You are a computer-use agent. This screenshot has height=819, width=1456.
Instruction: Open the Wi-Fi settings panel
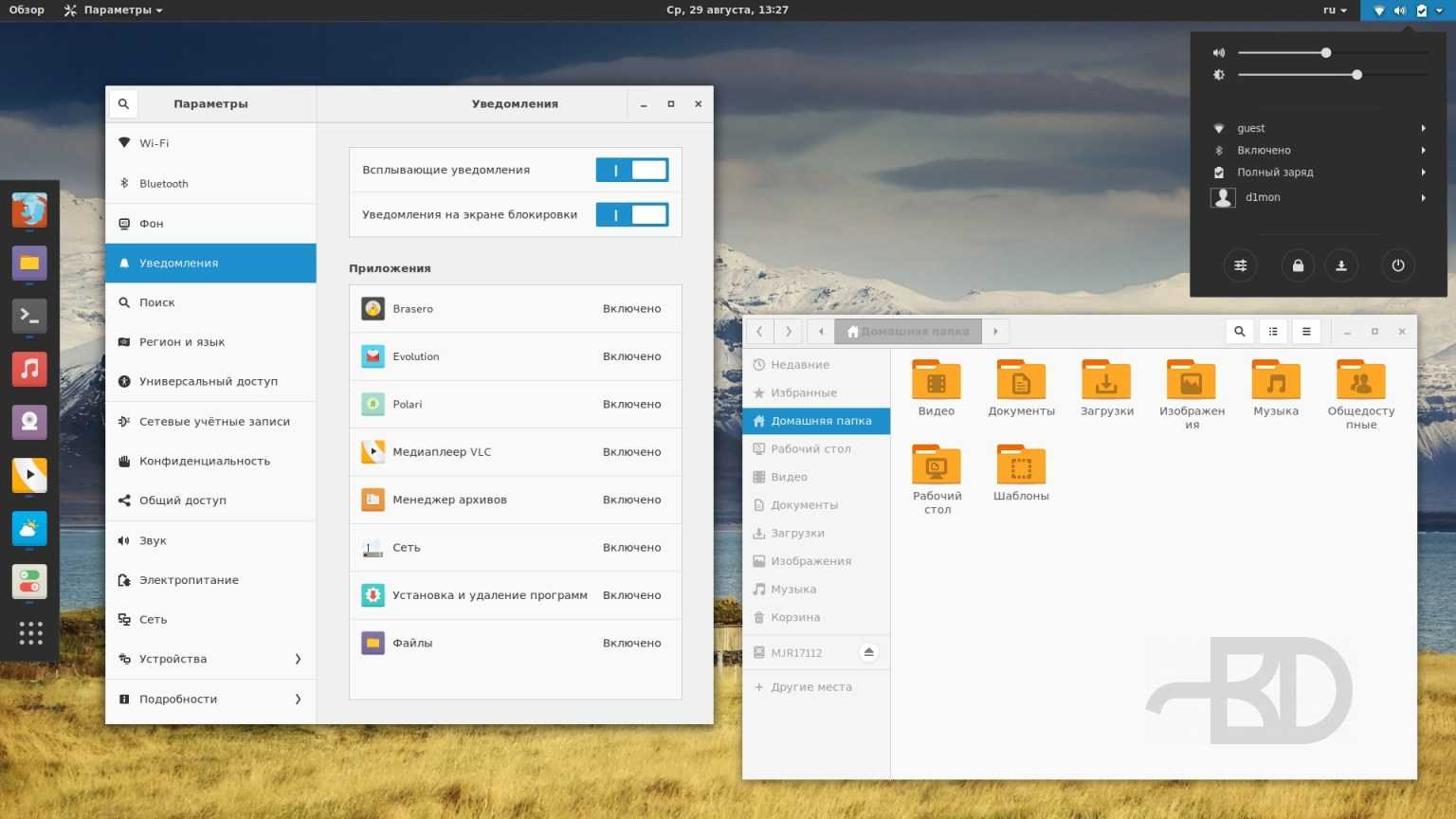tap(210, 143)
